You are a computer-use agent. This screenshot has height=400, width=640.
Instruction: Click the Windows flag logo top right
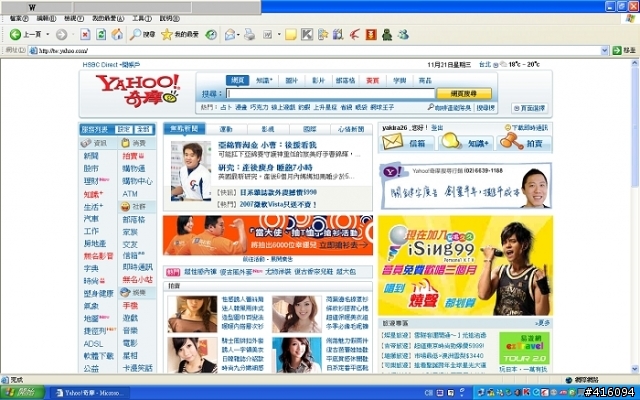coord(631,18)
